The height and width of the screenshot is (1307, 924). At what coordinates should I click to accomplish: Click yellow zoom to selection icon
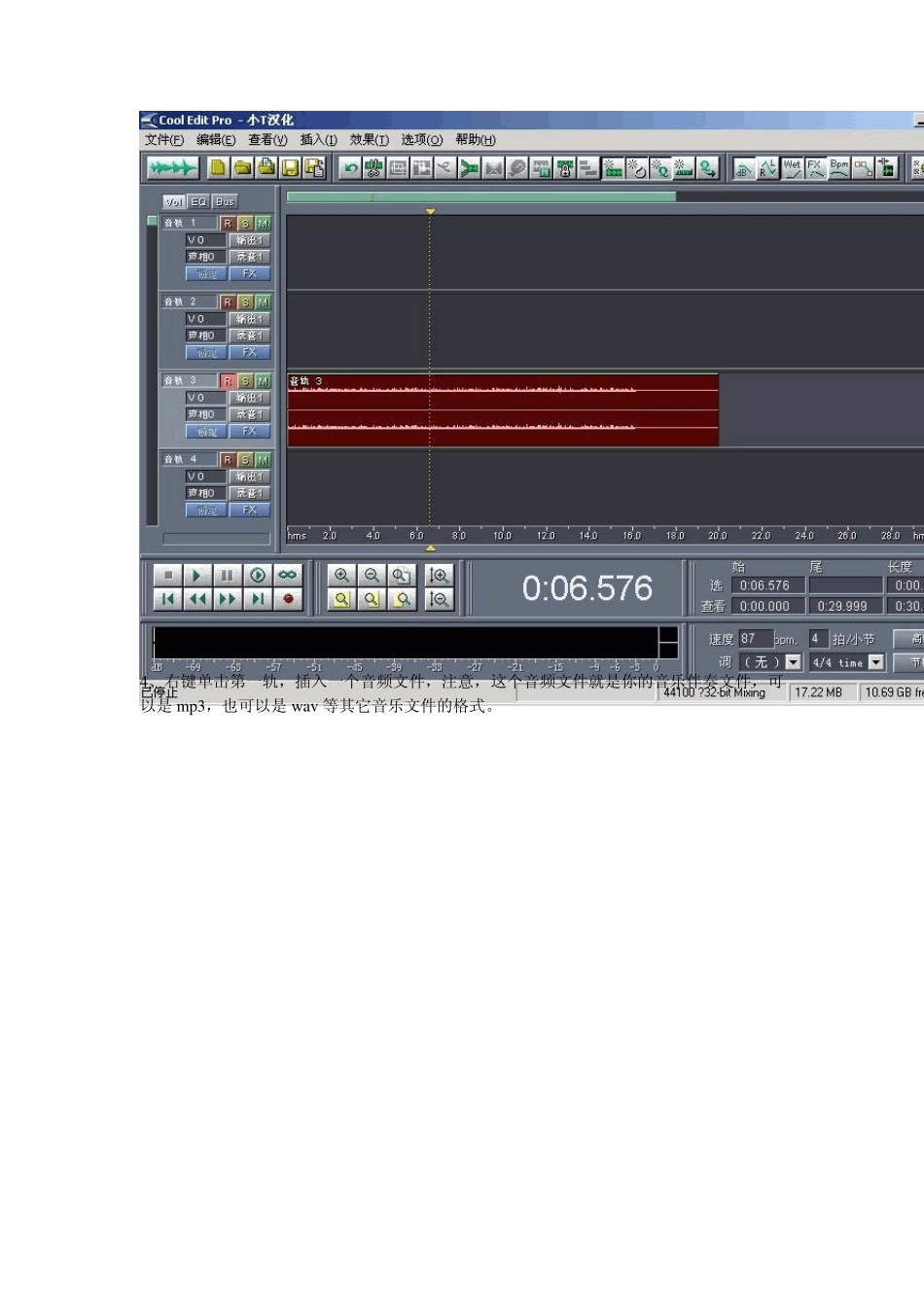tap(341, 600)
